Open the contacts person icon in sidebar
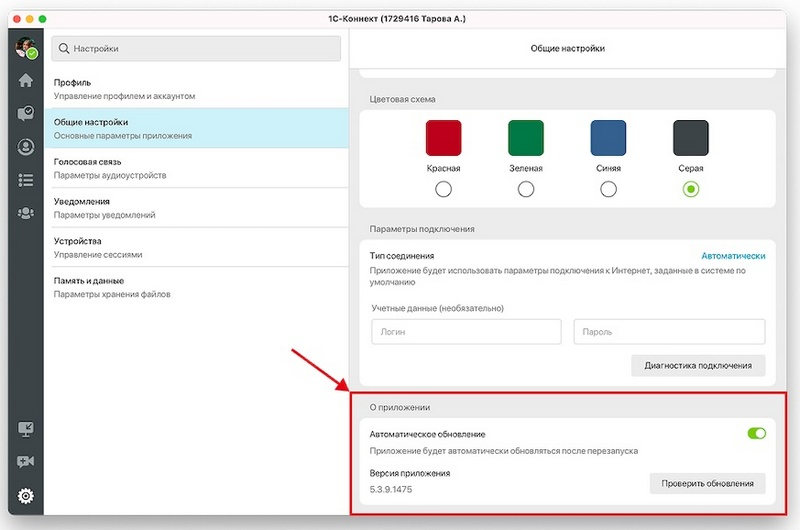 coord(26,147)
